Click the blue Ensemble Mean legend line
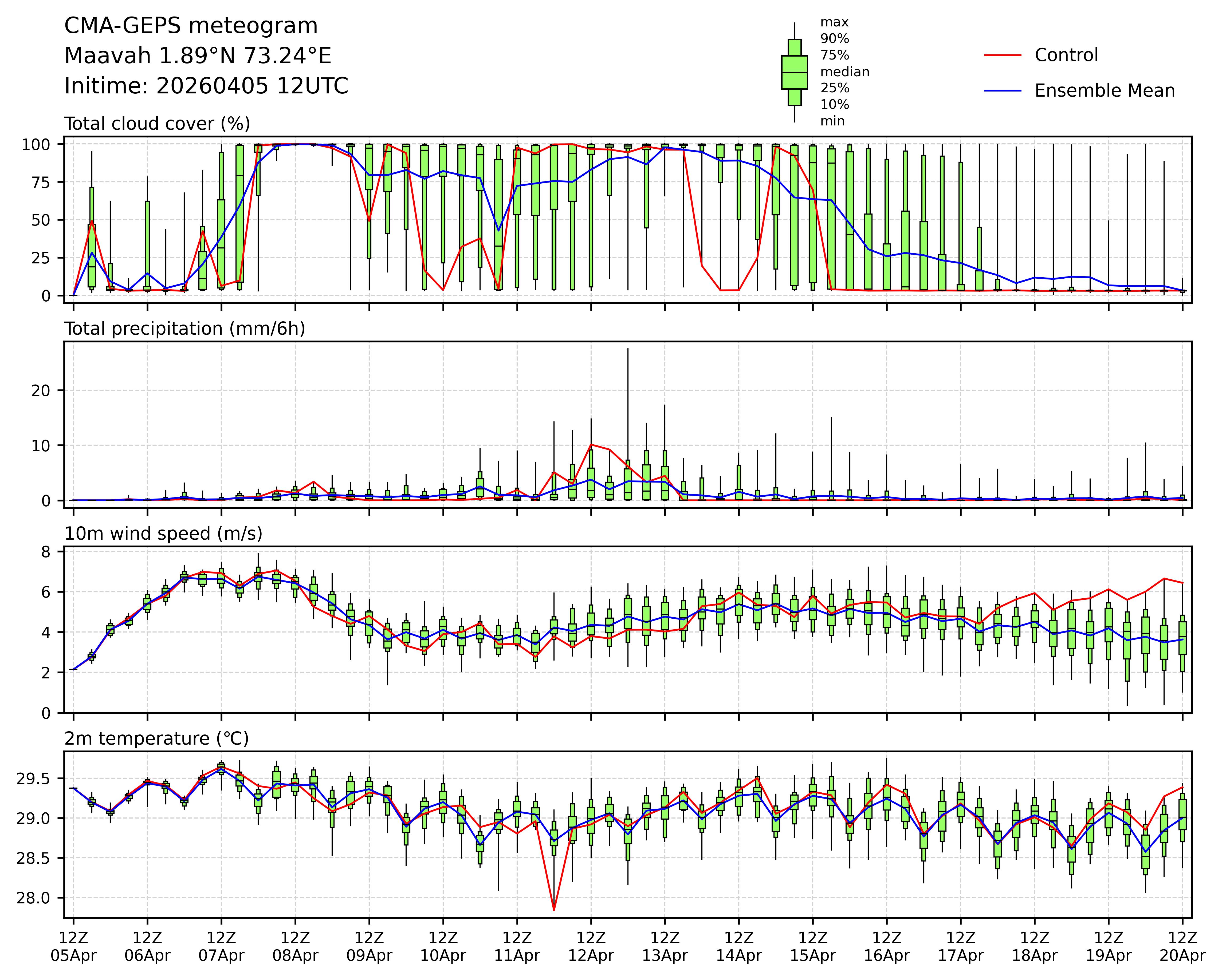The width and height of the screenshot is (1222, 980). pos(1002,91)
